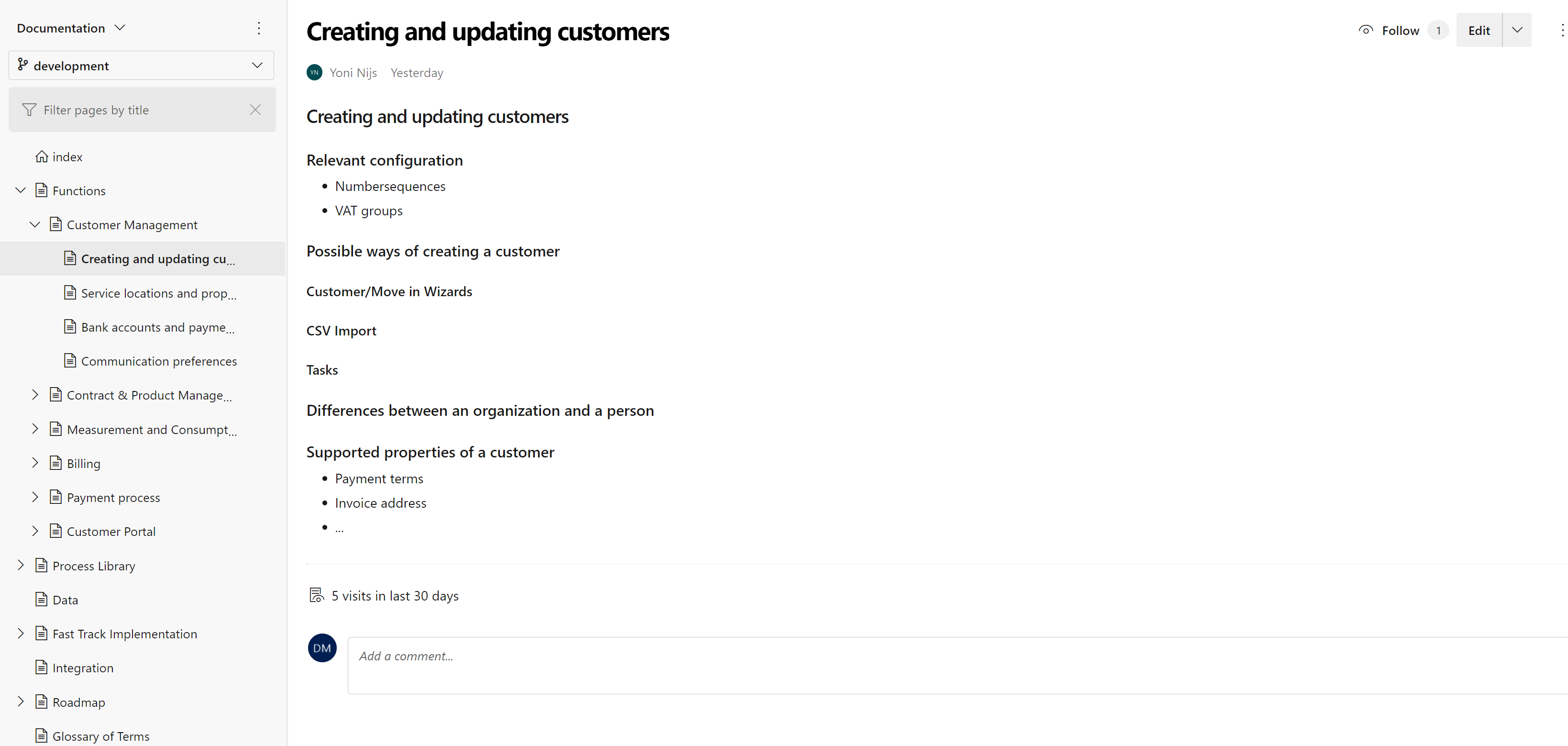Click the filter funnel icon
The height and width of the screenshot is (746, 1568).
(29, 110)
